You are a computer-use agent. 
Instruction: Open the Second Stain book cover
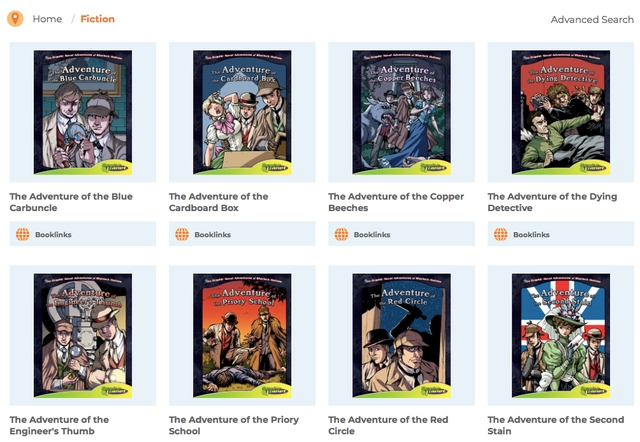(x=561, y=335)
